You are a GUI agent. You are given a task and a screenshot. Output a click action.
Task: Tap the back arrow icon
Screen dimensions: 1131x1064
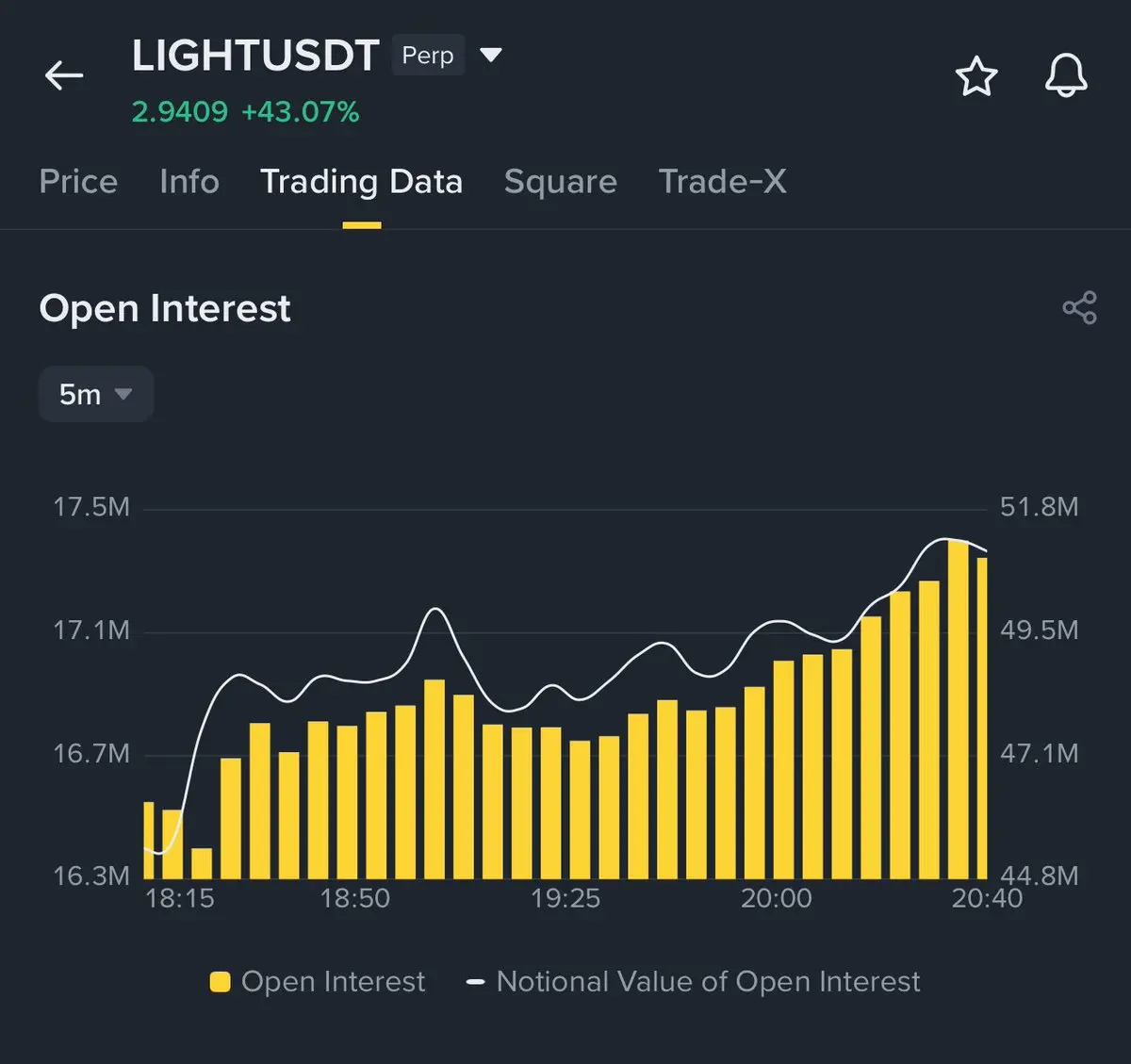(64, 75)
